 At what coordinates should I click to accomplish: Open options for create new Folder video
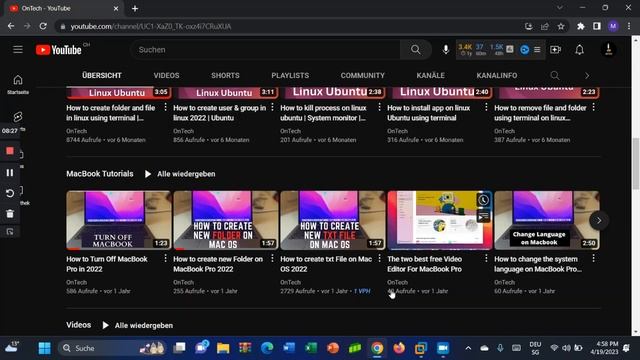272,258
